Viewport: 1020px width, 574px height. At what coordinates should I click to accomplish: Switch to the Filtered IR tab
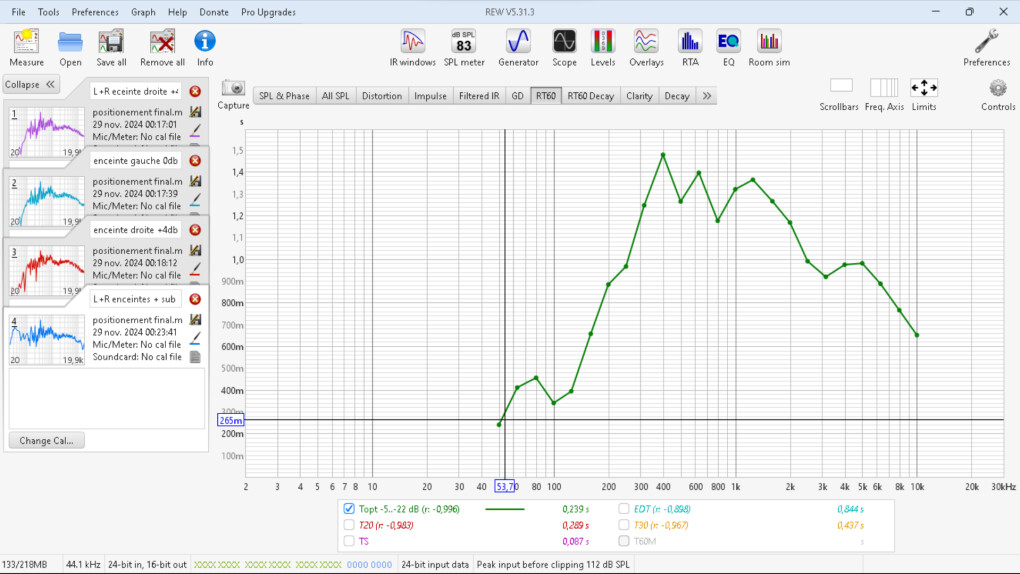pos(479,96)
